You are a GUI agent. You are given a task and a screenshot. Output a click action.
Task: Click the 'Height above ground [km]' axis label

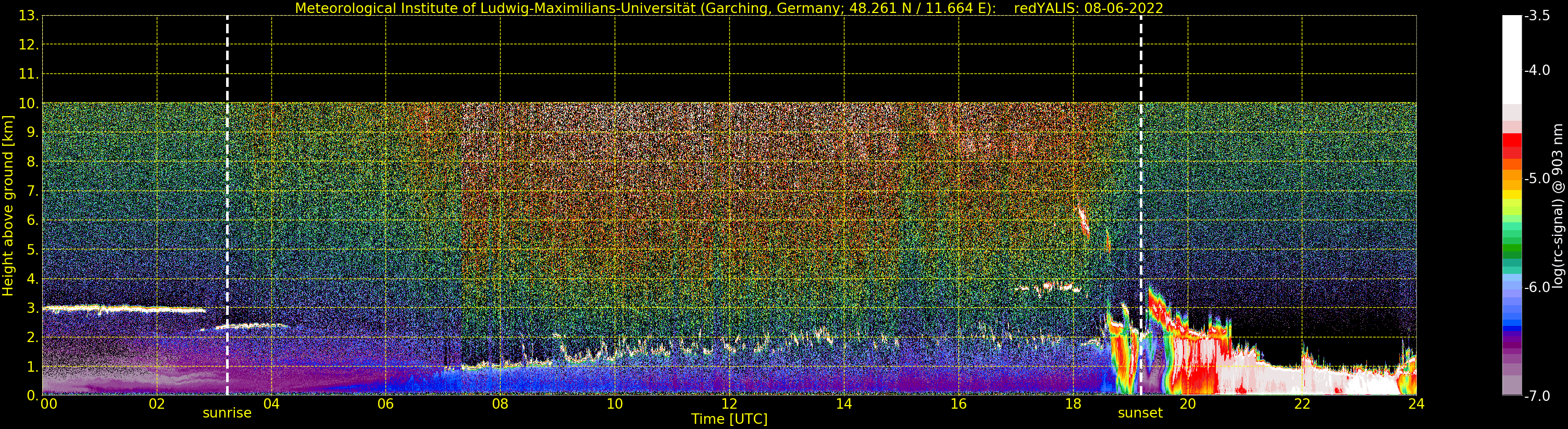click(x=8, y=206)
